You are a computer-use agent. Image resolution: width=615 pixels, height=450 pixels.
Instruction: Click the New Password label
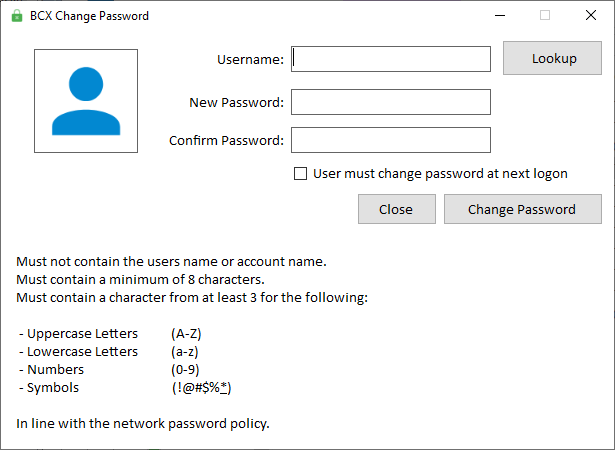[236, 103]
